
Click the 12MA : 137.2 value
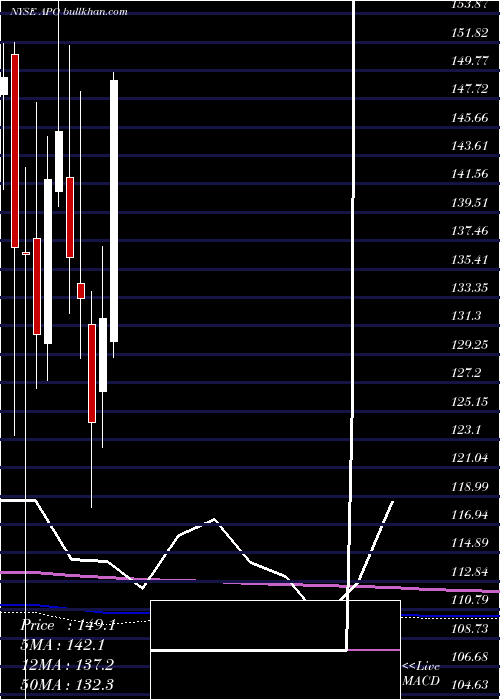(x=67, y=665)
